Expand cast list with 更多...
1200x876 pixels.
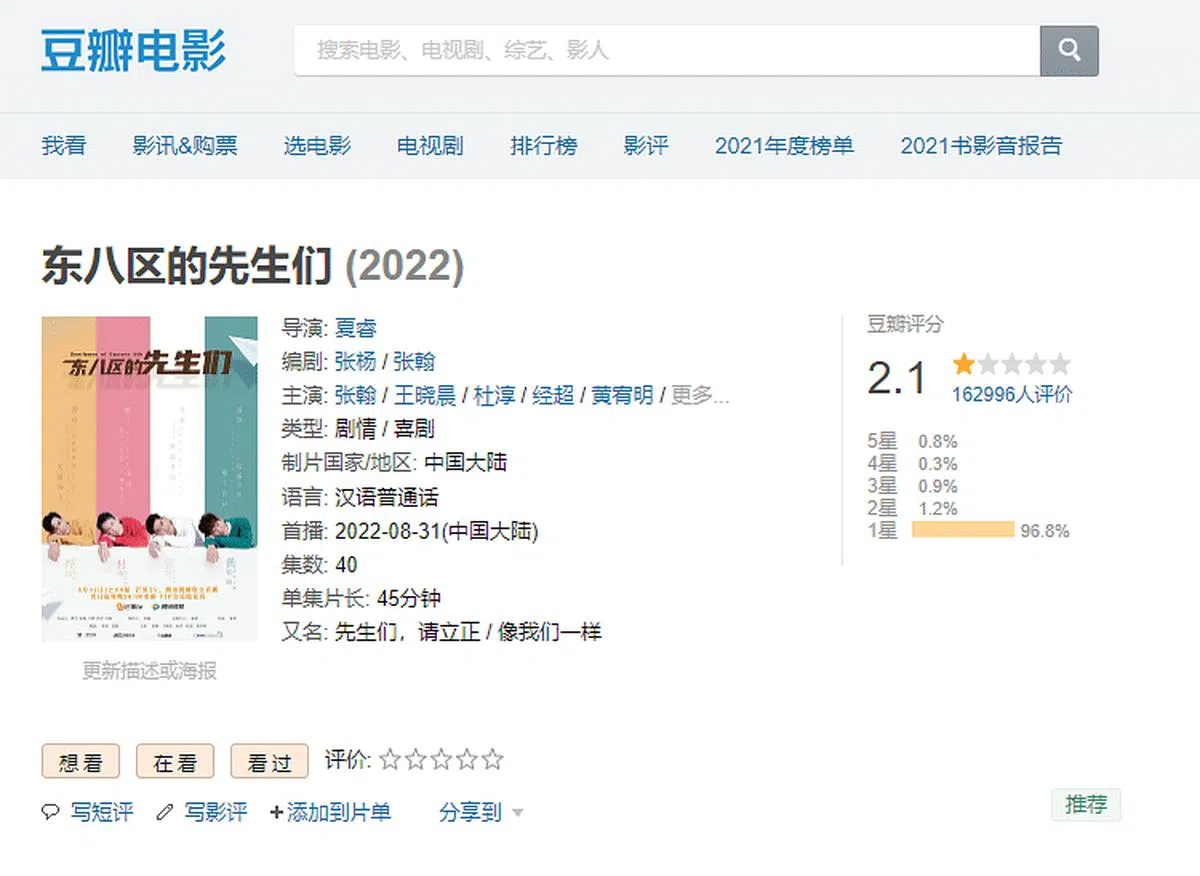pos(699,395)
